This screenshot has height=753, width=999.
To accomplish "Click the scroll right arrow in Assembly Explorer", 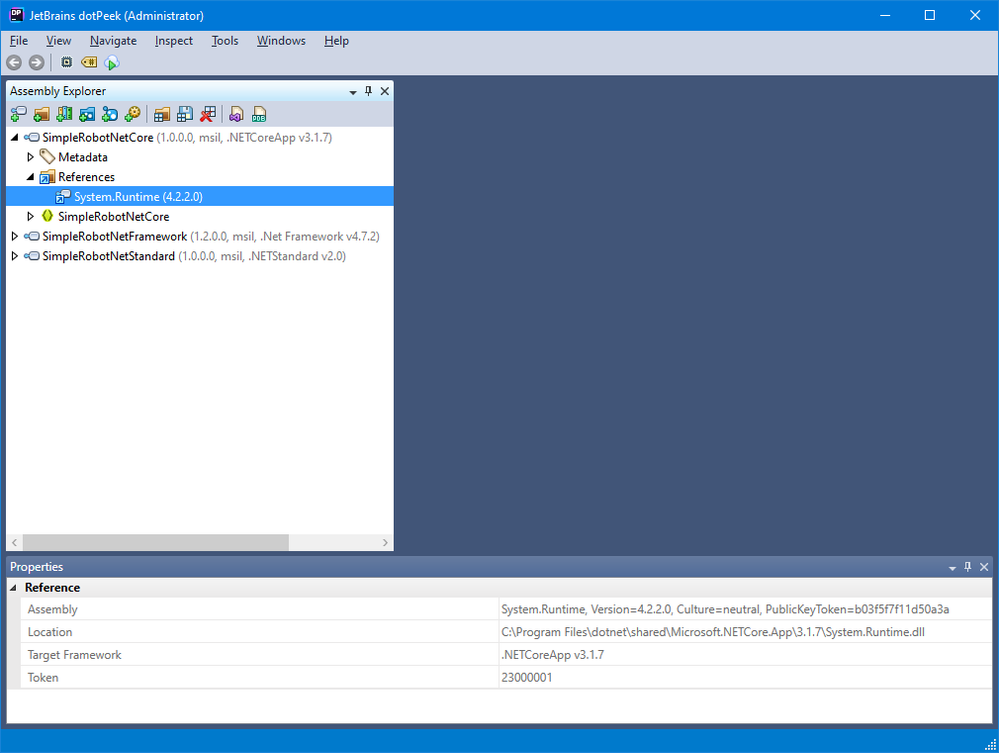I will [x=385, y=542].
